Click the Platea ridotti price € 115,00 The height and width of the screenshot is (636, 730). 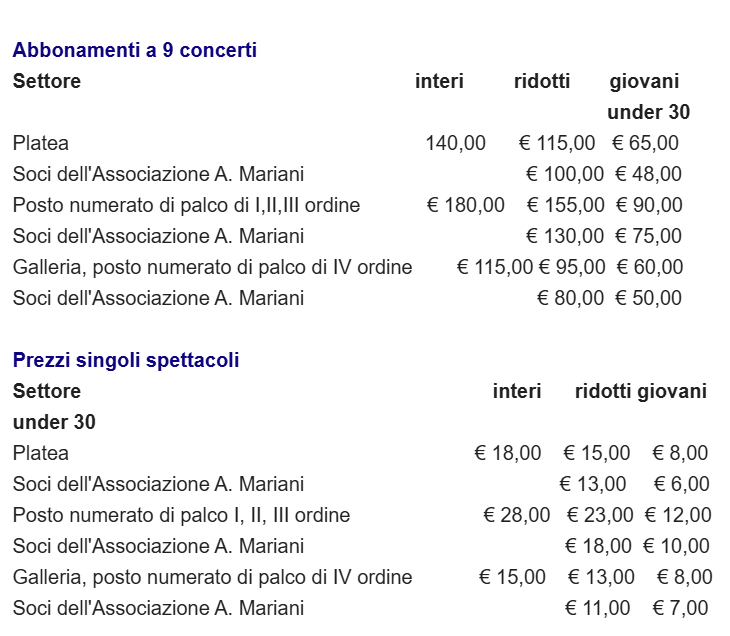tap(557, 143)
